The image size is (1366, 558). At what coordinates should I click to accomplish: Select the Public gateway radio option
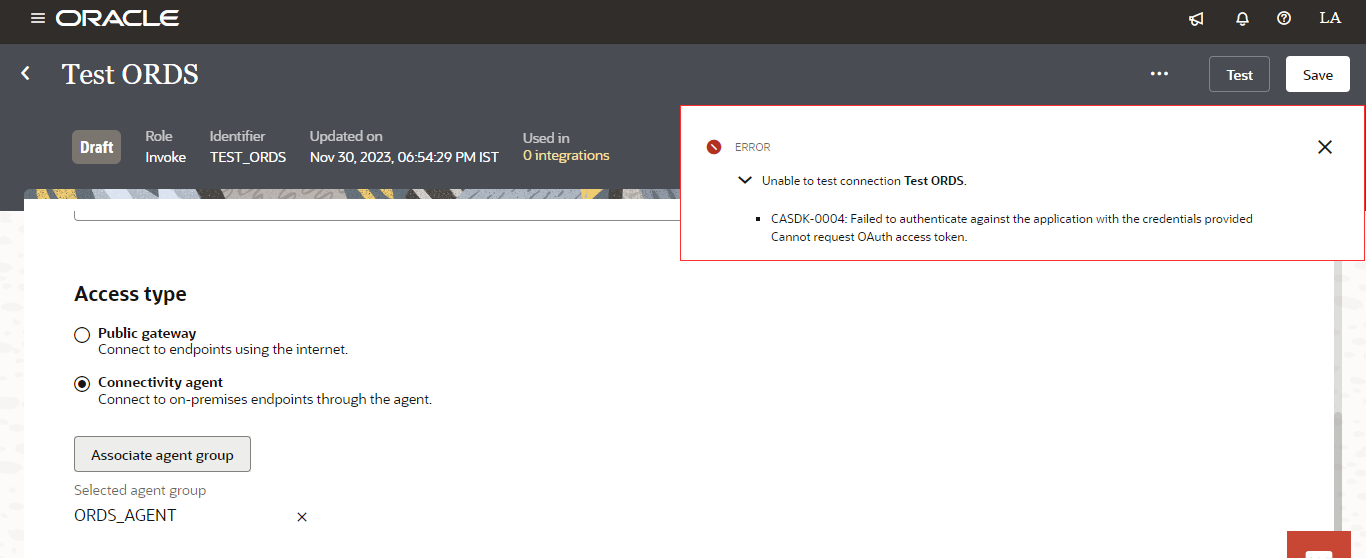(x=83, y=334)
